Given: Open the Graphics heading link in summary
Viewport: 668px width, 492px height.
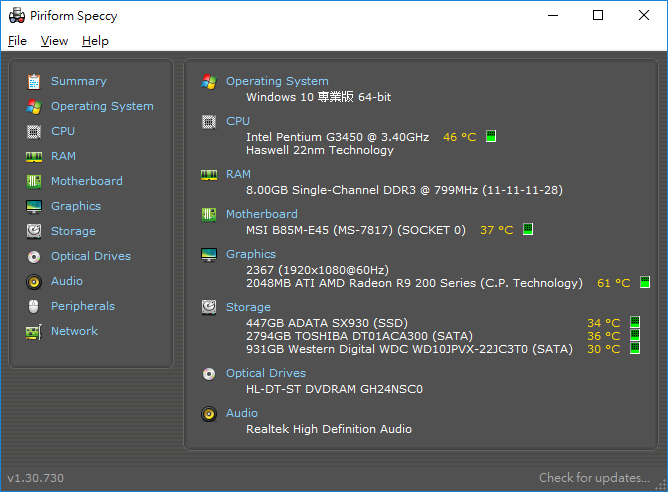Looking at the screenshot, I should [250, 254].
